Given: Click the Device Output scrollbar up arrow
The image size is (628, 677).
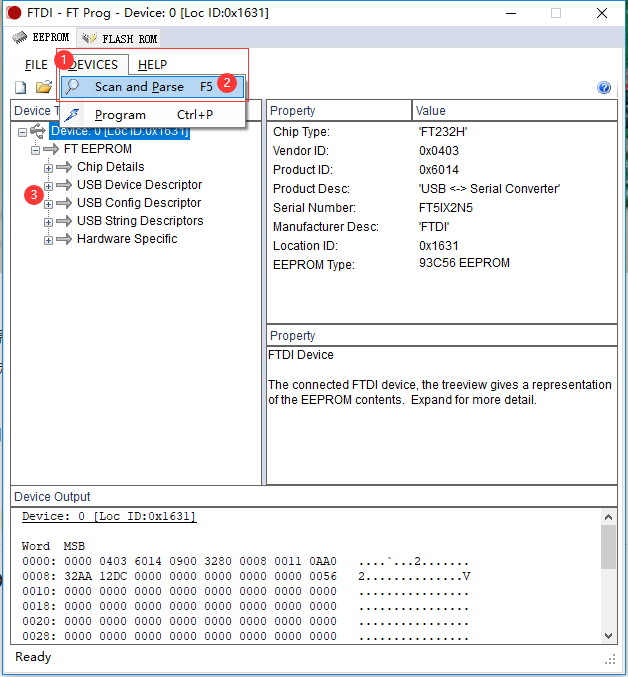Looking at the screenshot, I should click(609, 517).
